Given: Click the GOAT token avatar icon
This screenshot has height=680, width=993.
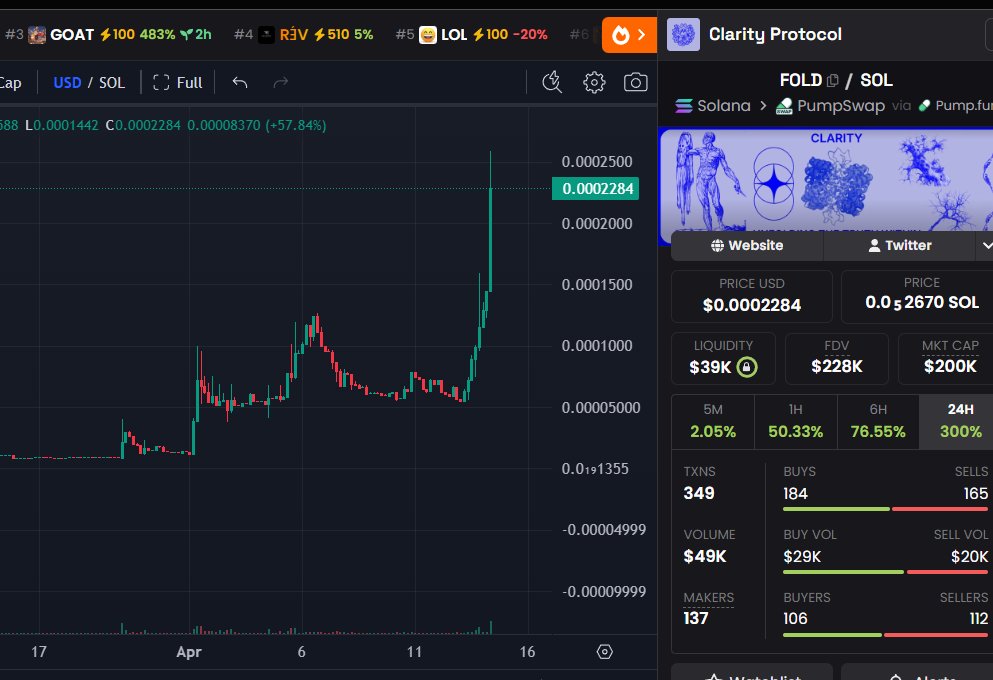Looking at the screenshot, I should tap(37, 35).
